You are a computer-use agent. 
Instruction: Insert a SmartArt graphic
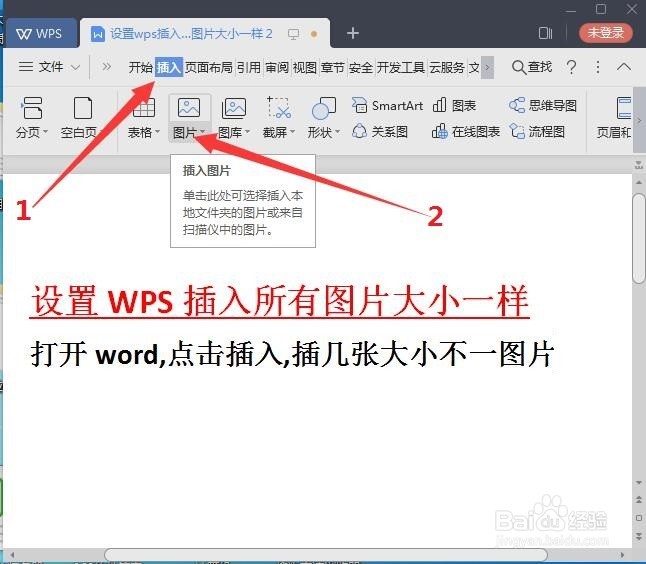[388, 105]
